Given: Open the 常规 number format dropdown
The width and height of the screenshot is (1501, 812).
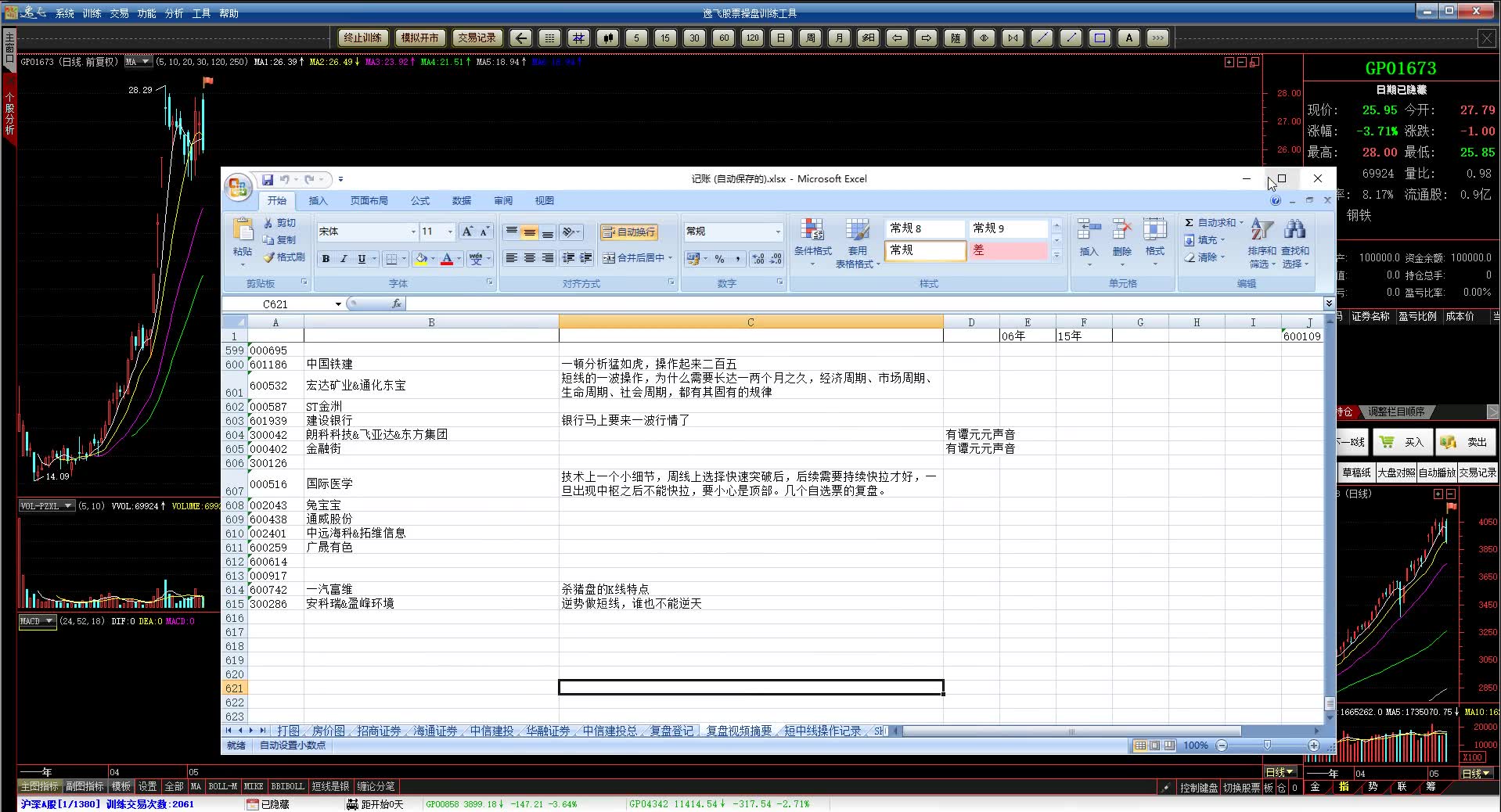Looking at the screenshot, I should coord(778,232).
